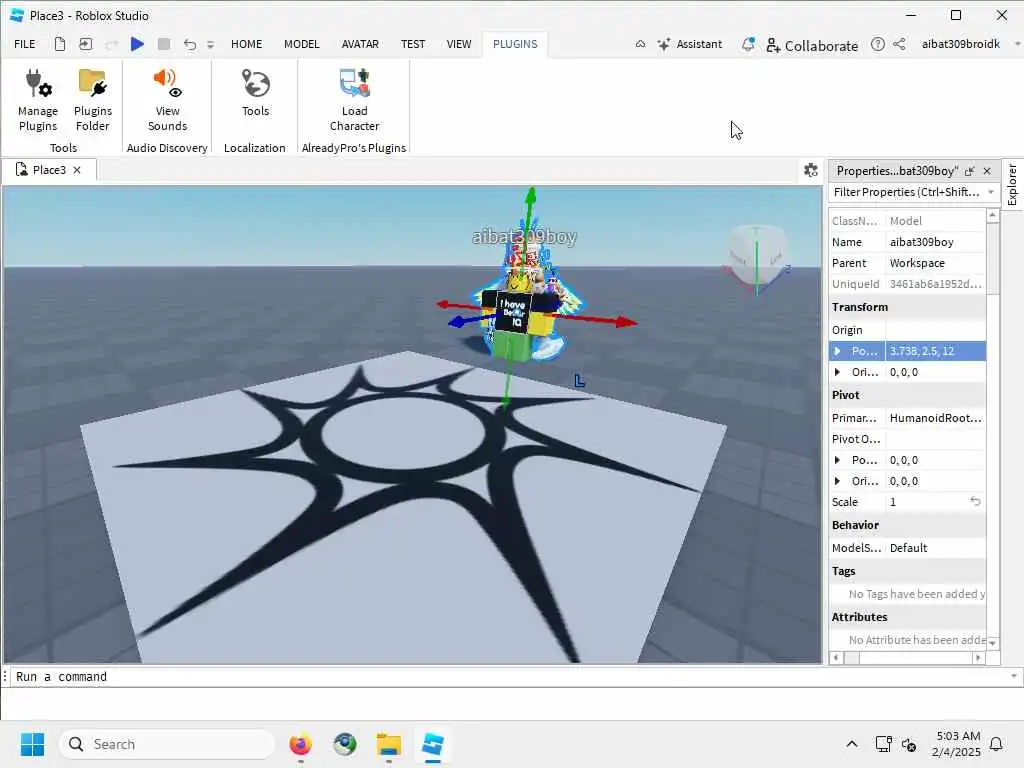Click the Roblox Studio taskbar icon
1024x768 pixels.
tap(432, 744)
